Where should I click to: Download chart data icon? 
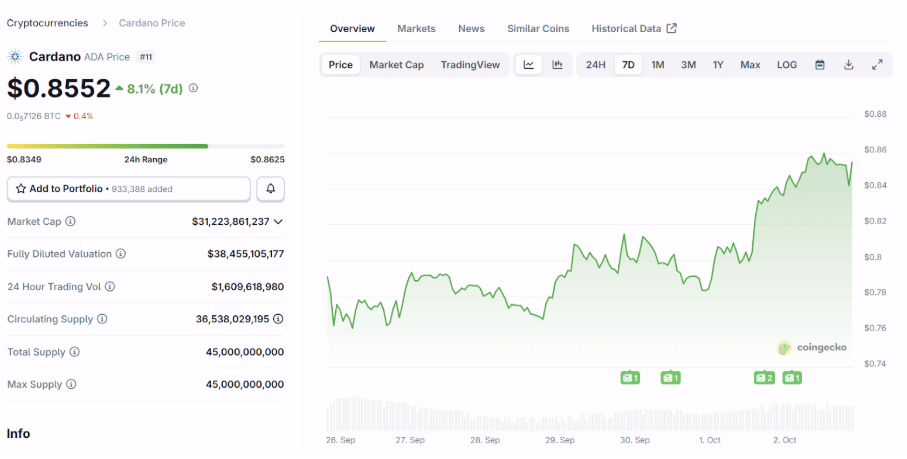848,65
